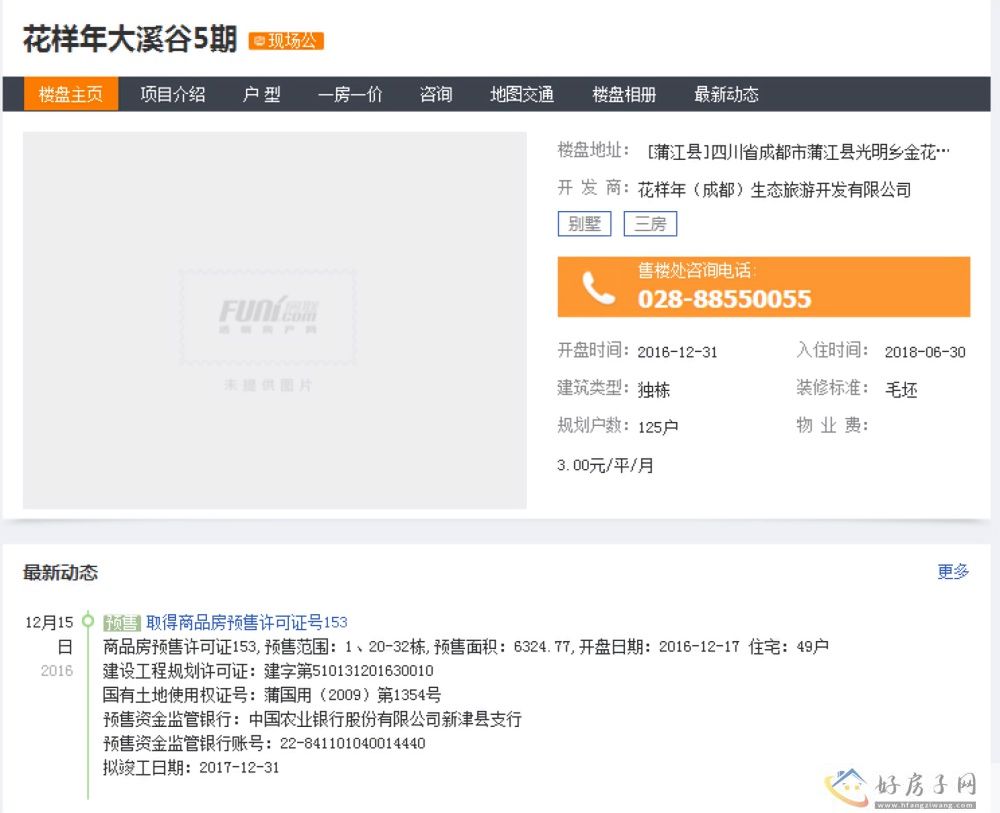This screenshot has height=813, width=1000.
Task: Switch to the 楼盘主页 tab
Action: click(71, 95)
